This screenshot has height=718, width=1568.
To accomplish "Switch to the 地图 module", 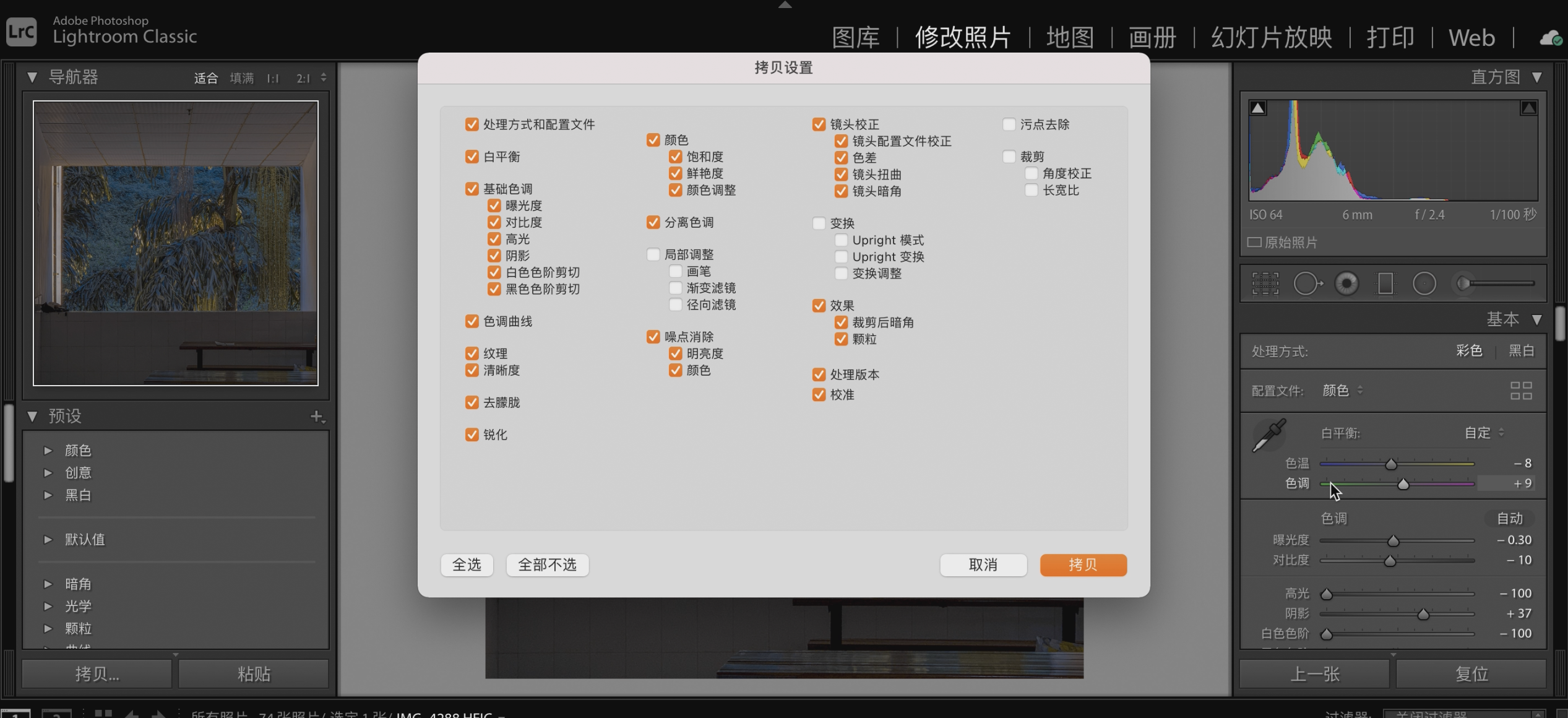I will tap(1070, 37).
